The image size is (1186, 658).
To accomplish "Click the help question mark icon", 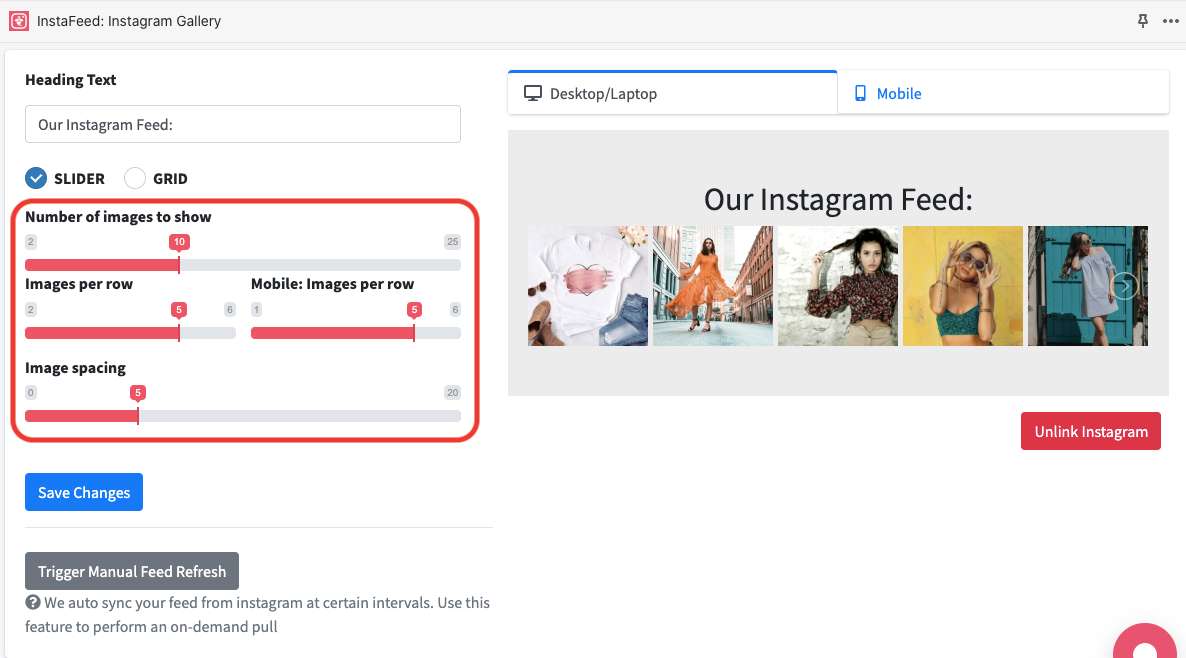I will [x=33, y=603].
